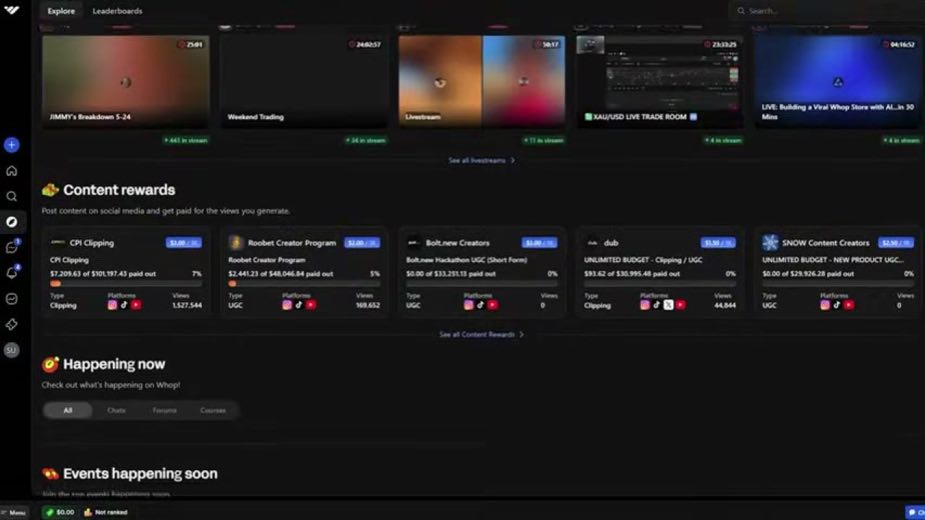Open Weekend Trading livestream thumbnail
Screen dimensions: 925x520
point(304,81)
